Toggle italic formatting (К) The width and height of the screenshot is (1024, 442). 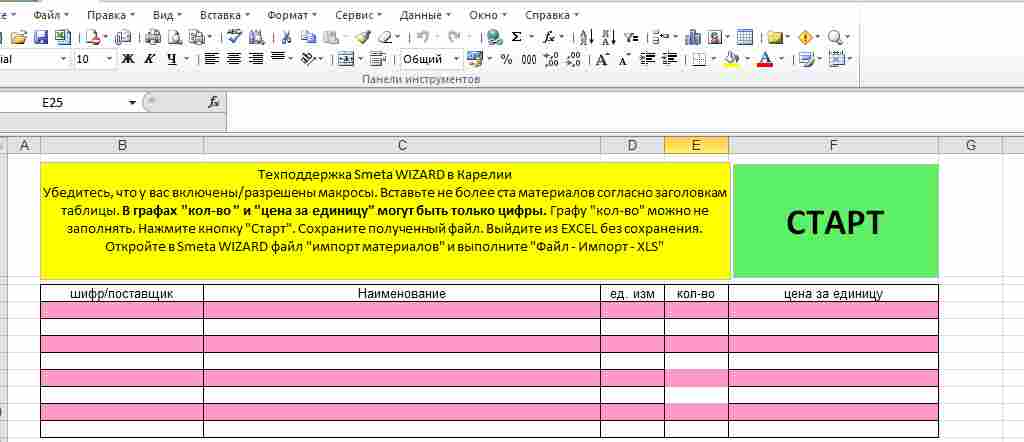tap(150, 59)
